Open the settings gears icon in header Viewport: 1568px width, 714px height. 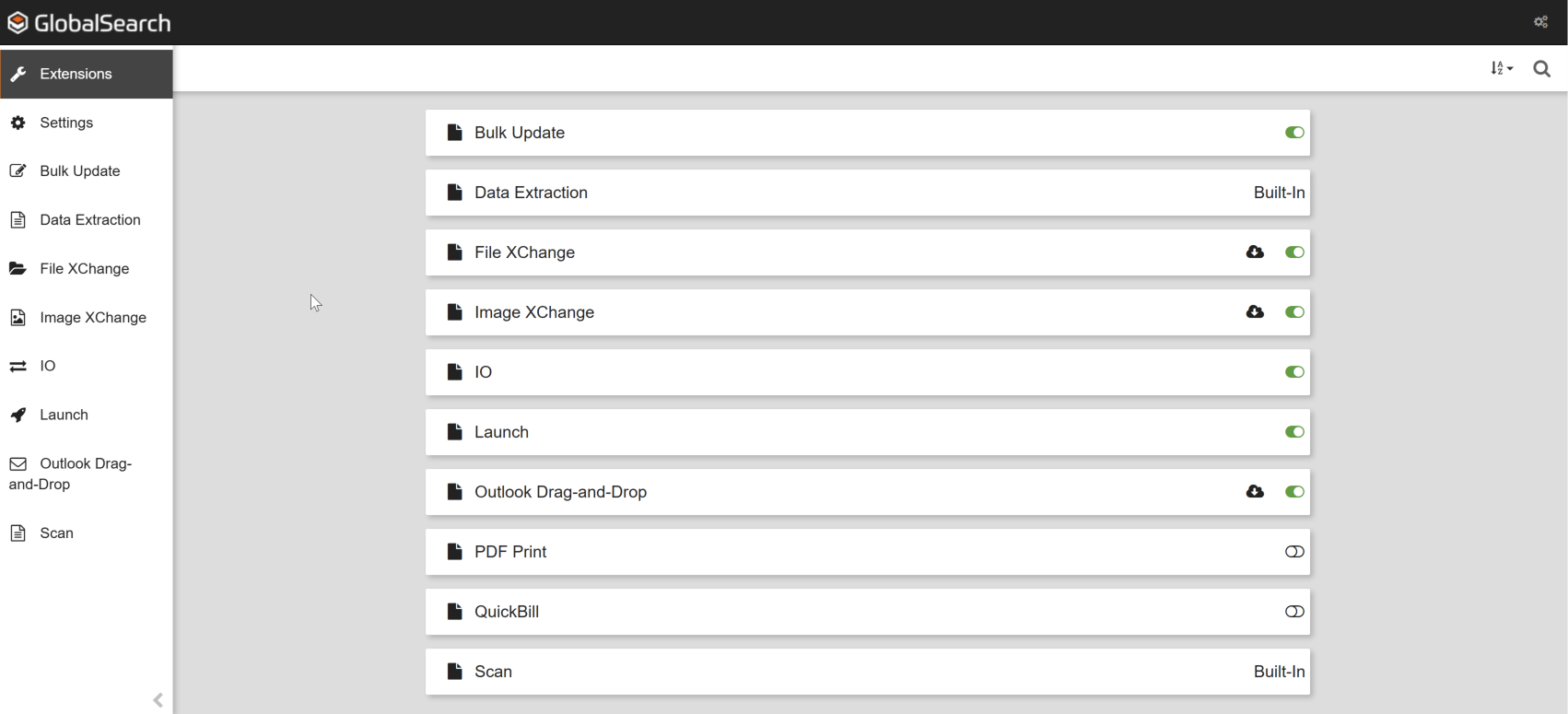1540,22
